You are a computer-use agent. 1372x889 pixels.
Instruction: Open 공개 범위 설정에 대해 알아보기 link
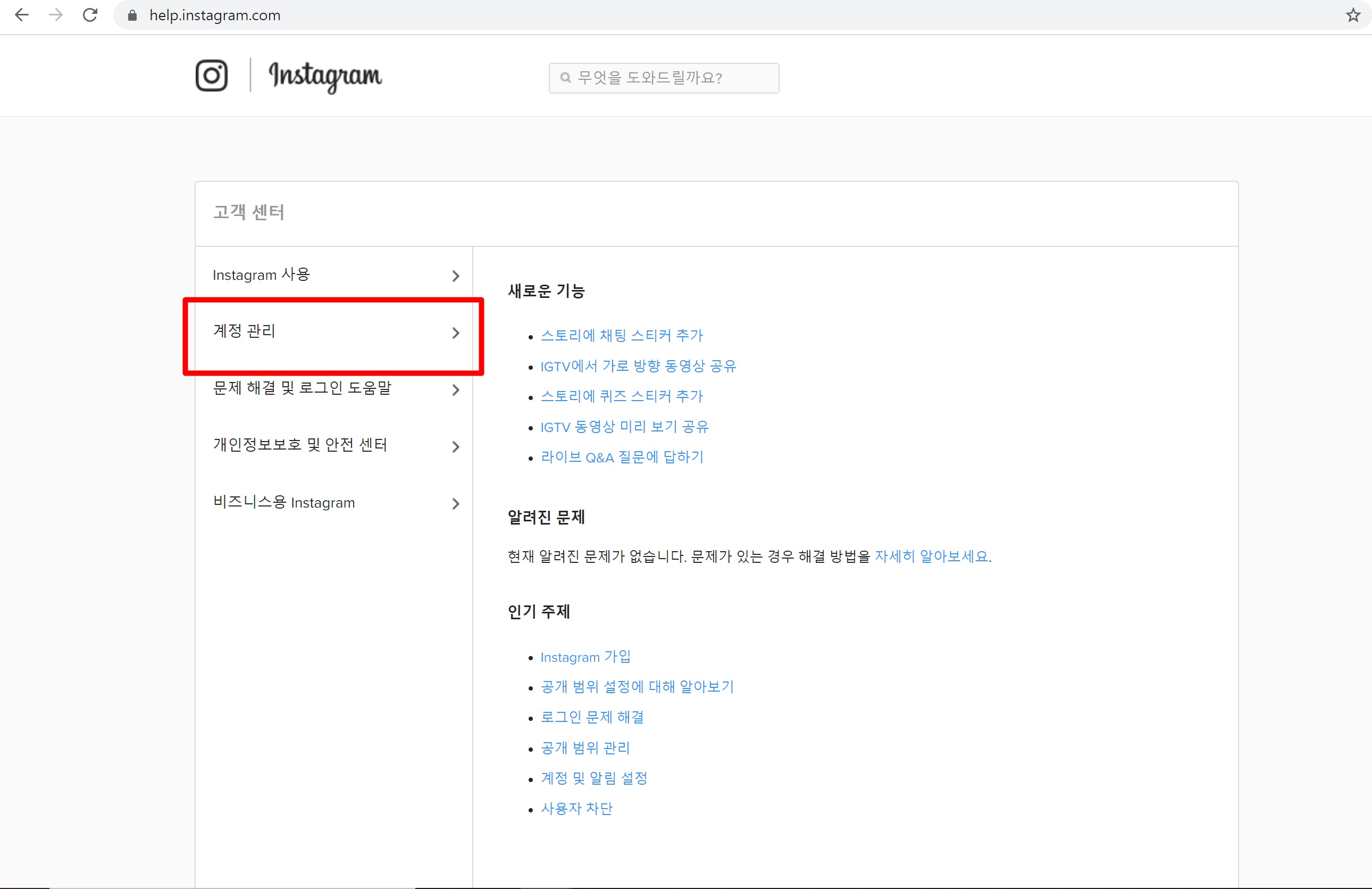tap(637, 687)
